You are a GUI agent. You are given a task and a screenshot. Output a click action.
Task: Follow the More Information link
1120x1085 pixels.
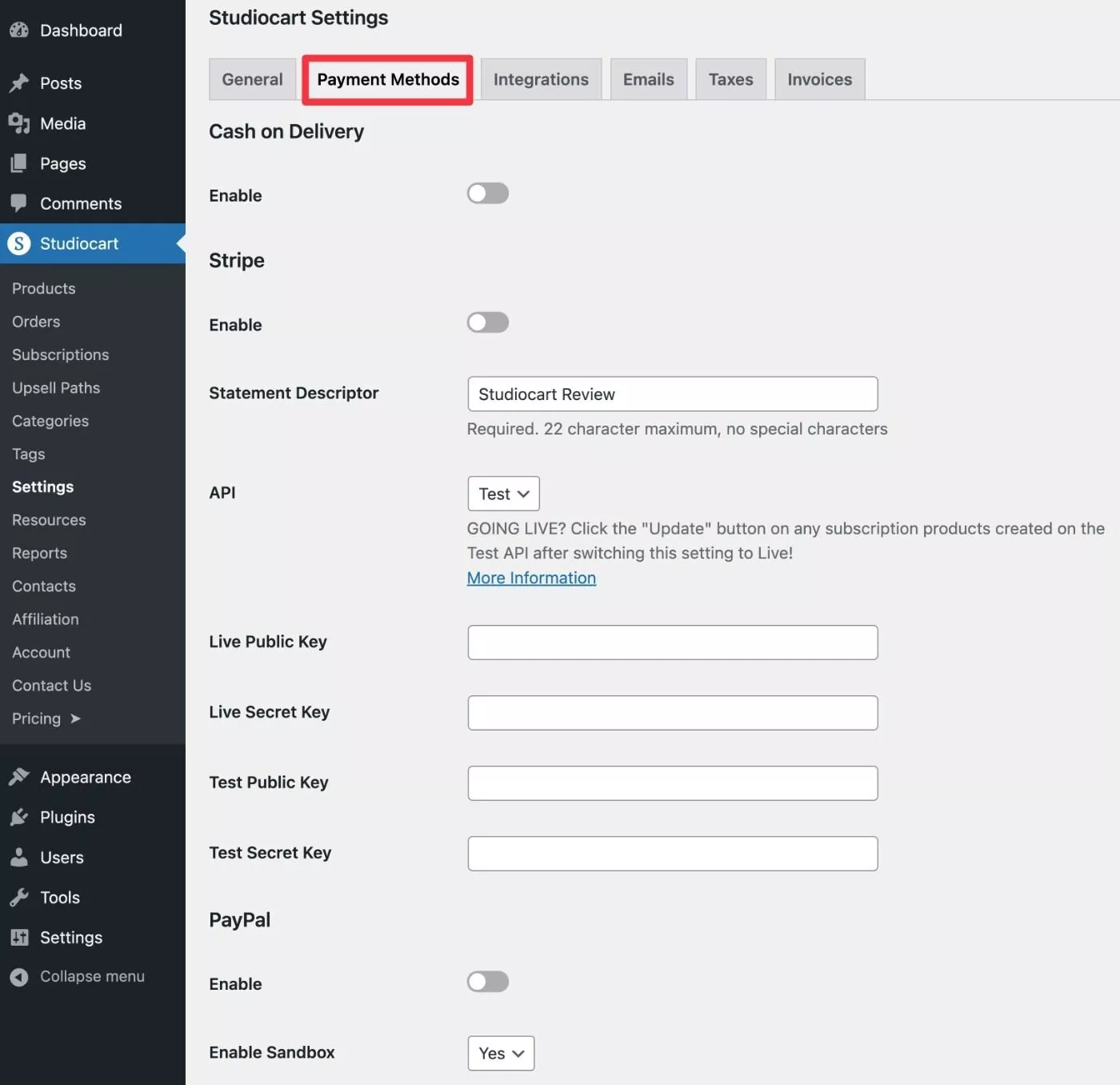531,578
